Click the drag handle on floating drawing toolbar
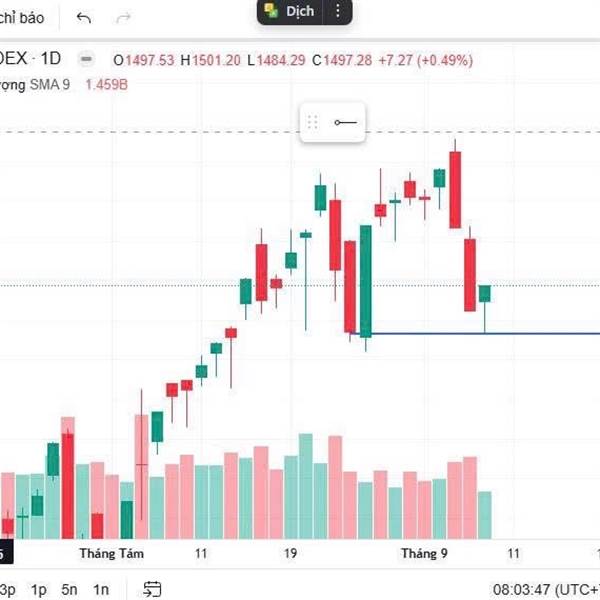This screenshot has height=600, width=600. coord(312,122)
